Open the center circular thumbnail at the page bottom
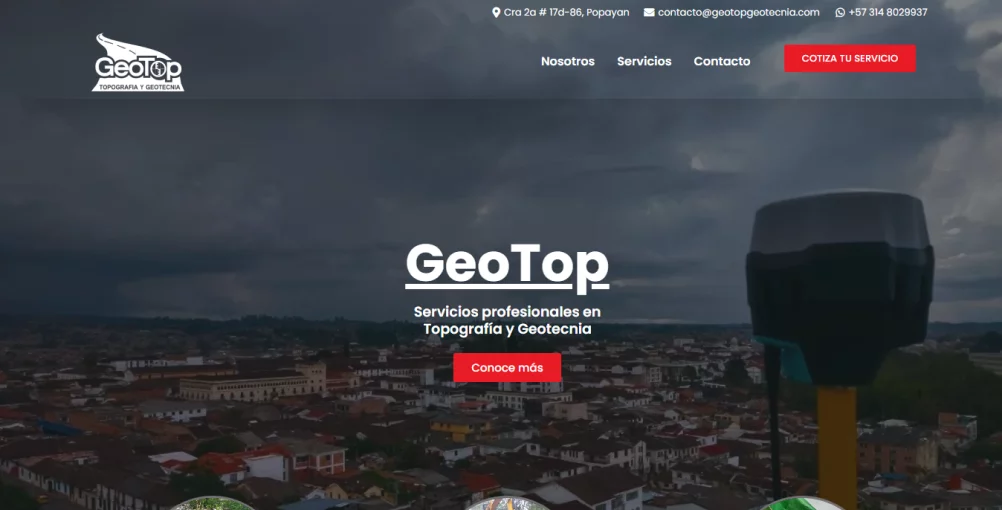This screenshot has width=1002, height=510. [507, 504]
